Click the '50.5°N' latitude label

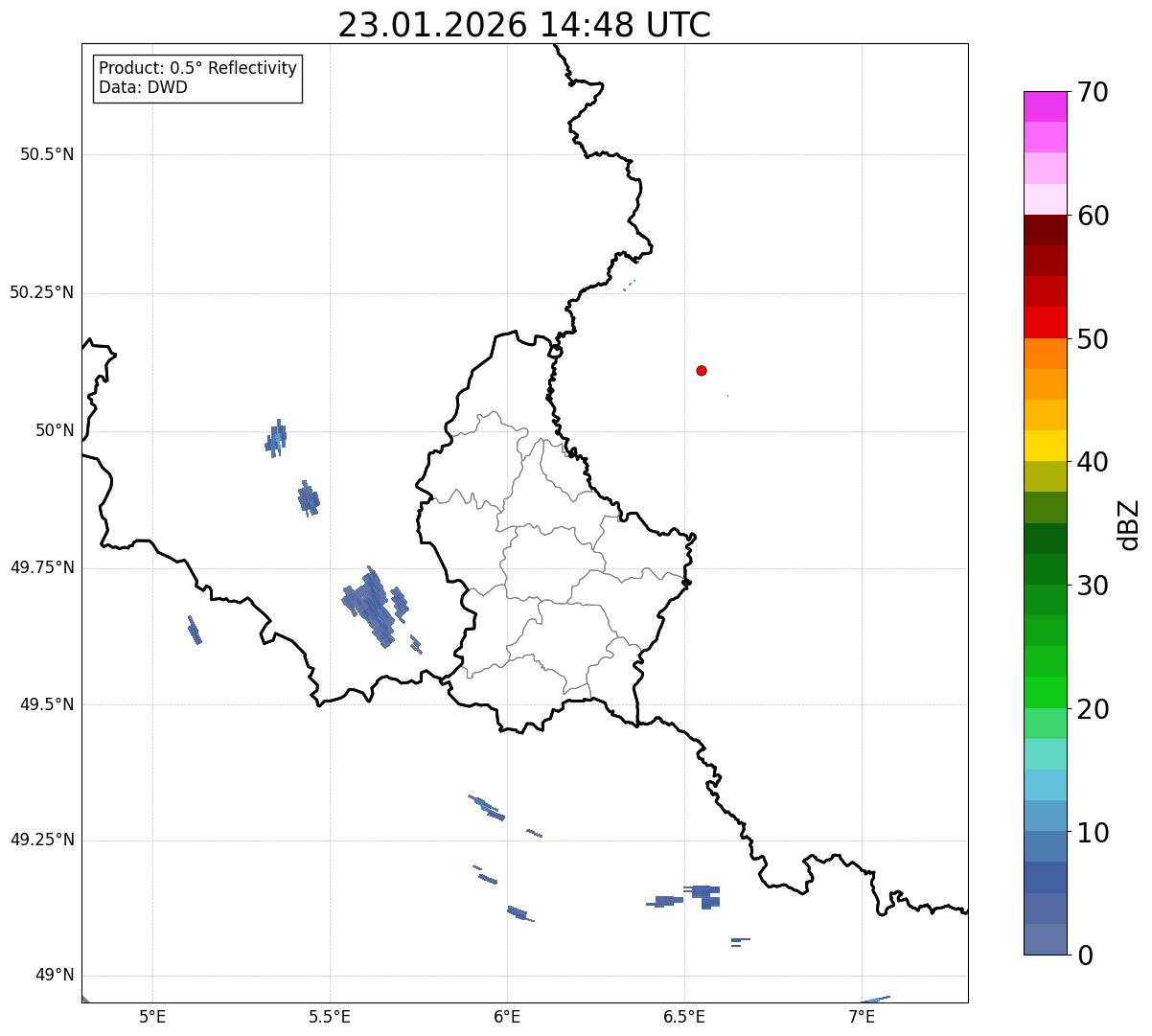(47, 154)
